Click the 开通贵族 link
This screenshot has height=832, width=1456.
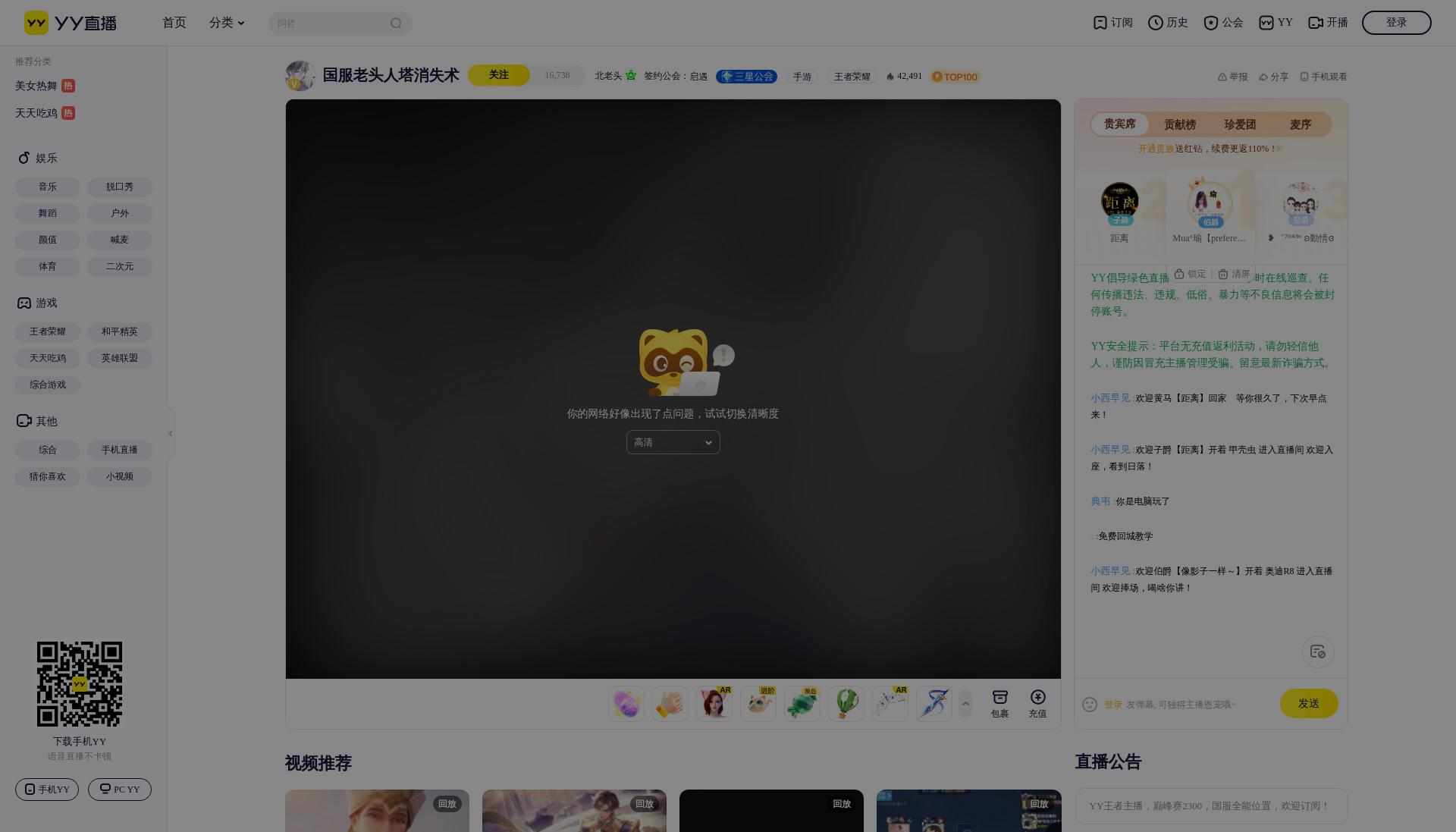(1156, 149)
